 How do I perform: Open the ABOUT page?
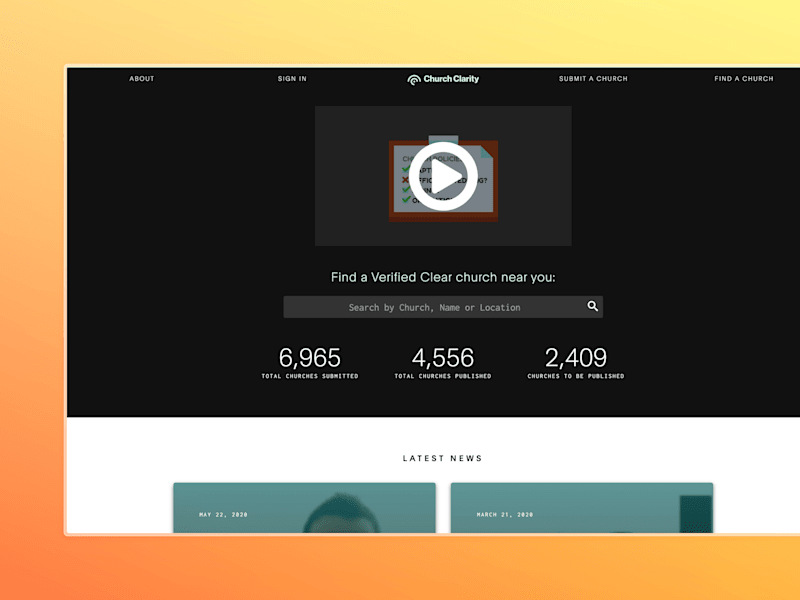pyautogui.click(x=141, y=79)
